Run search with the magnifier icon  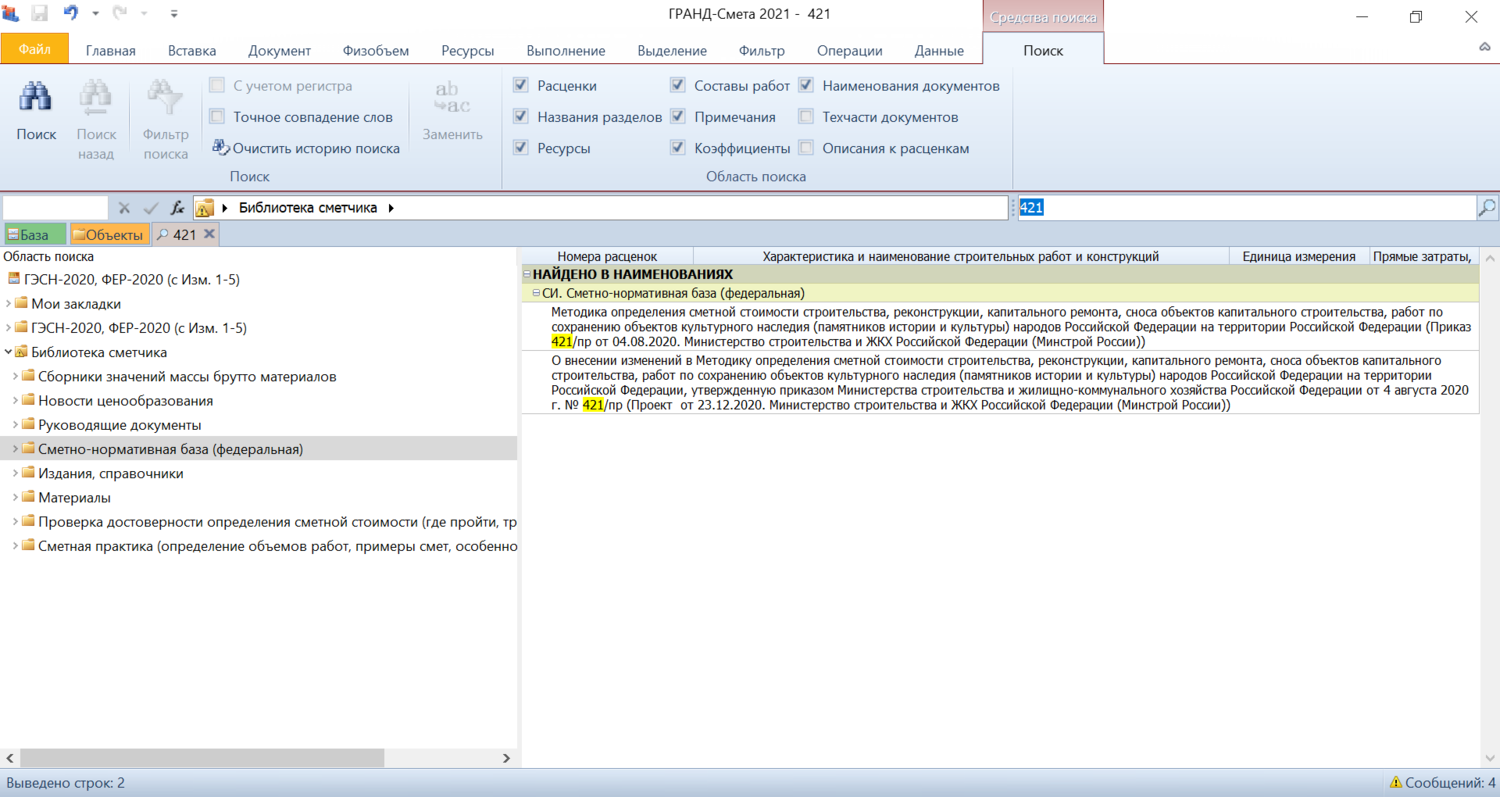pyautogui.click(x=1487, y=208)
